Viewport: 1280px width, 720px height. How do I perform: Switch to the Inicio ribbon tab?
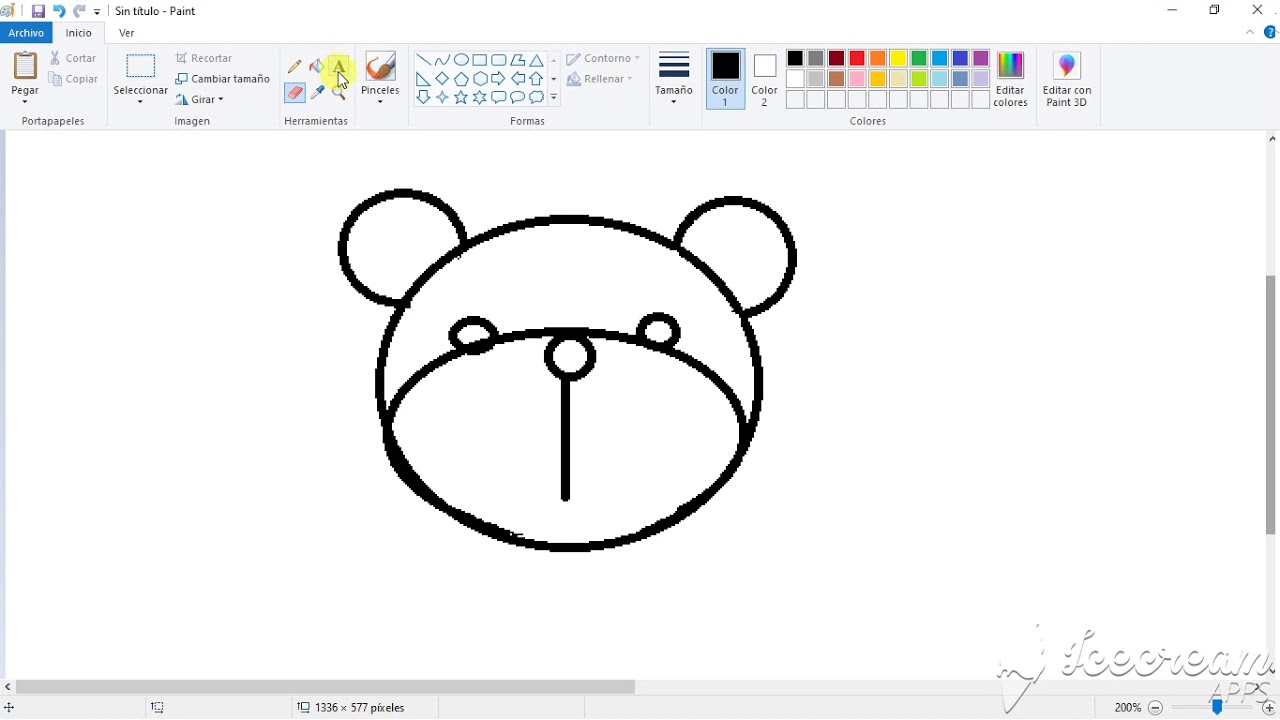tap(79, 33)
